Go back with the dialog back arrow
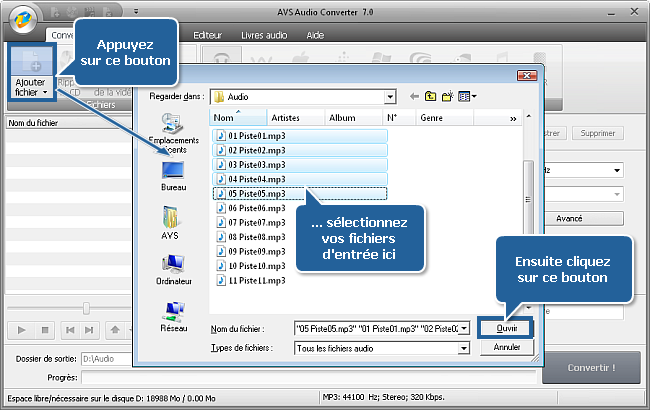The width and height of the screenshot is (650, 410). (414, 97)
